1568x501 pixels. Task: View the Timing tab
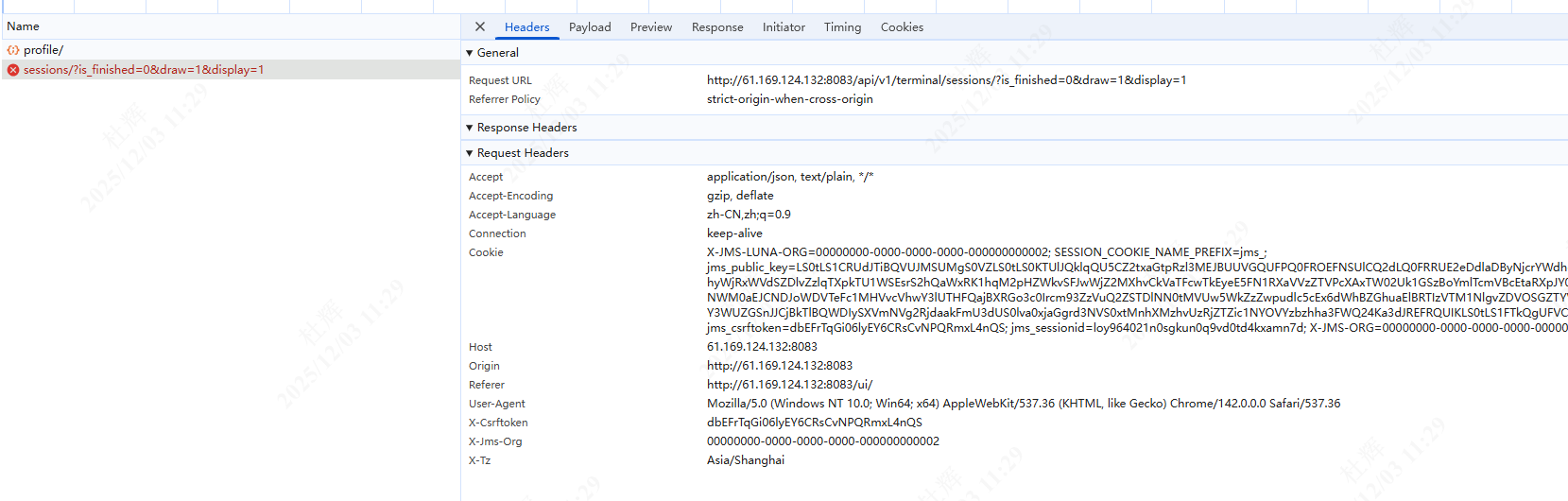842,27
